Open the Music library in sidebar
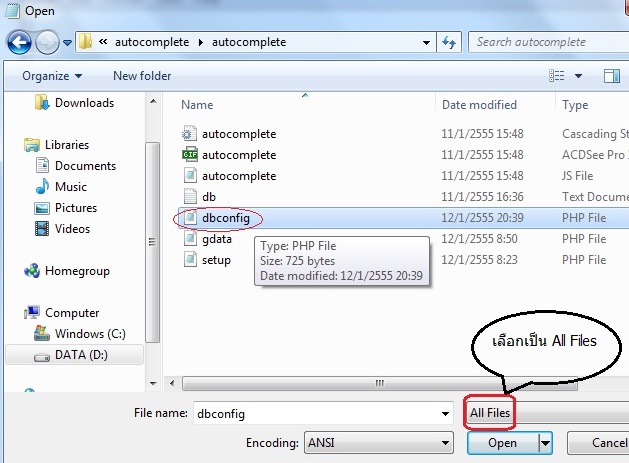The height and width of the screenshot is (463, 629). 70,187
